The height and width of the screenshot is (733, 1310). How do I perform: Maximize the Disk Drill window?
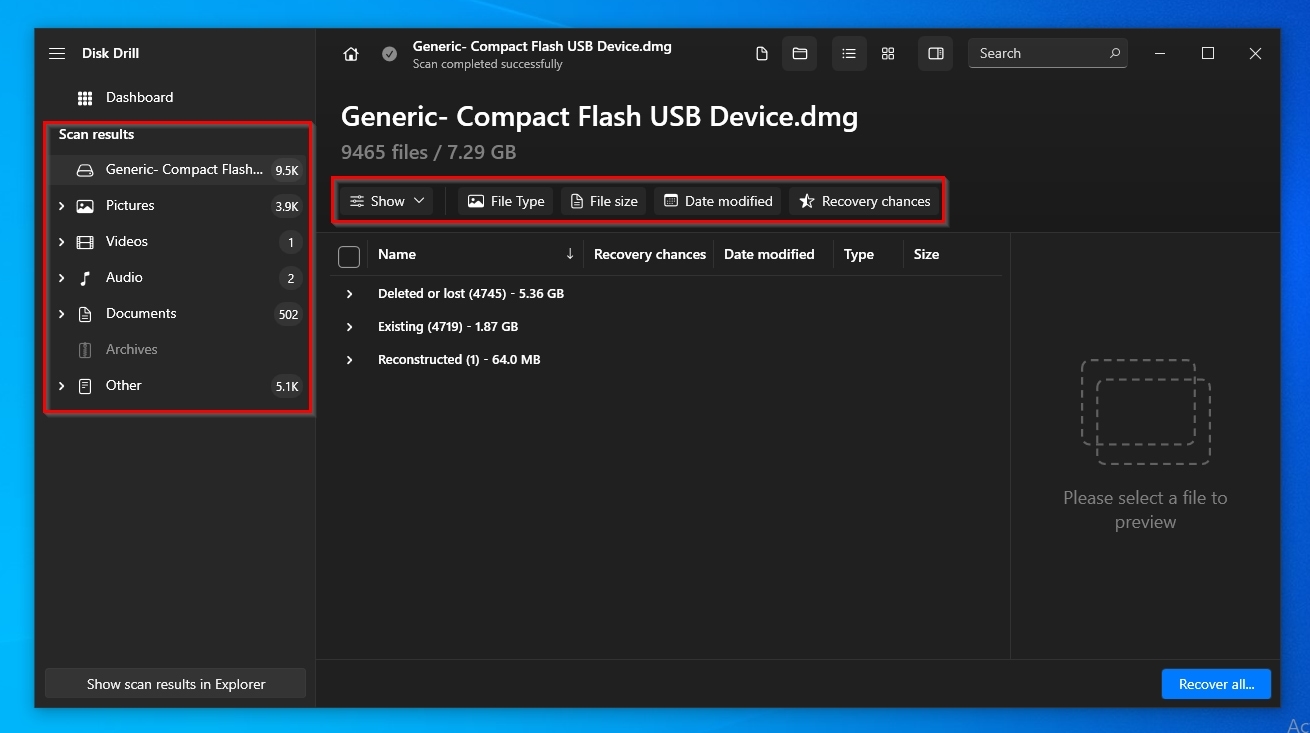point(1208,54)
